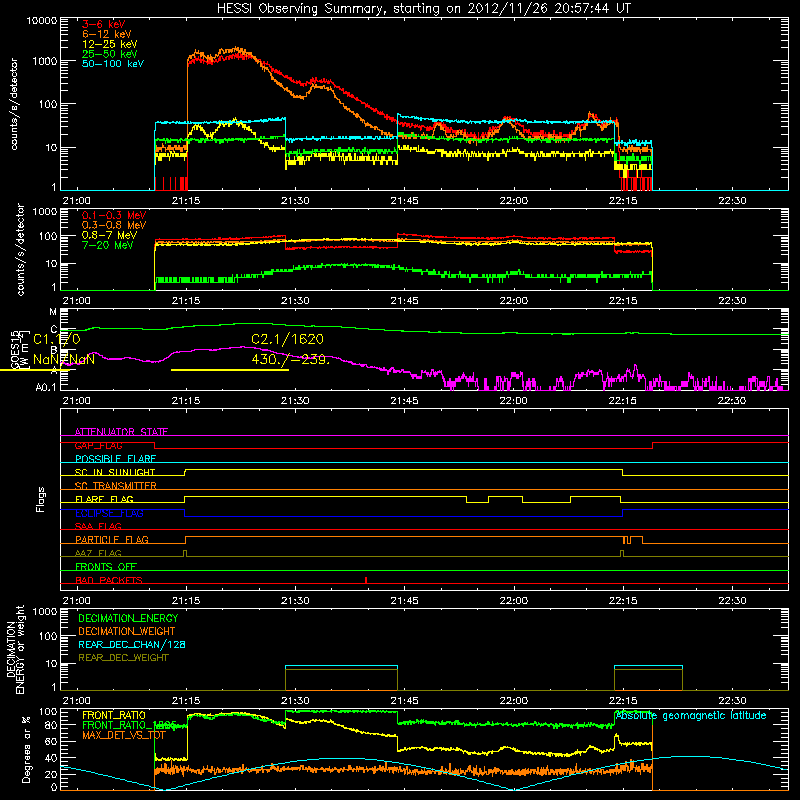Select the ATTENUATOR_STATE flag label
The width and height of the screenshot is (800, 800).
[121, 432]
